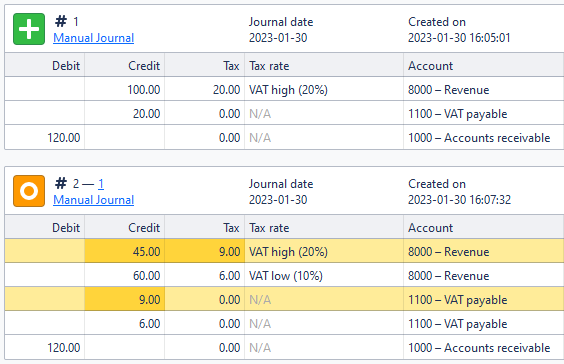Select the 20.00 tax cell for VAT high
The height and width of the screenshot is (364, 564).
[204, 90]
